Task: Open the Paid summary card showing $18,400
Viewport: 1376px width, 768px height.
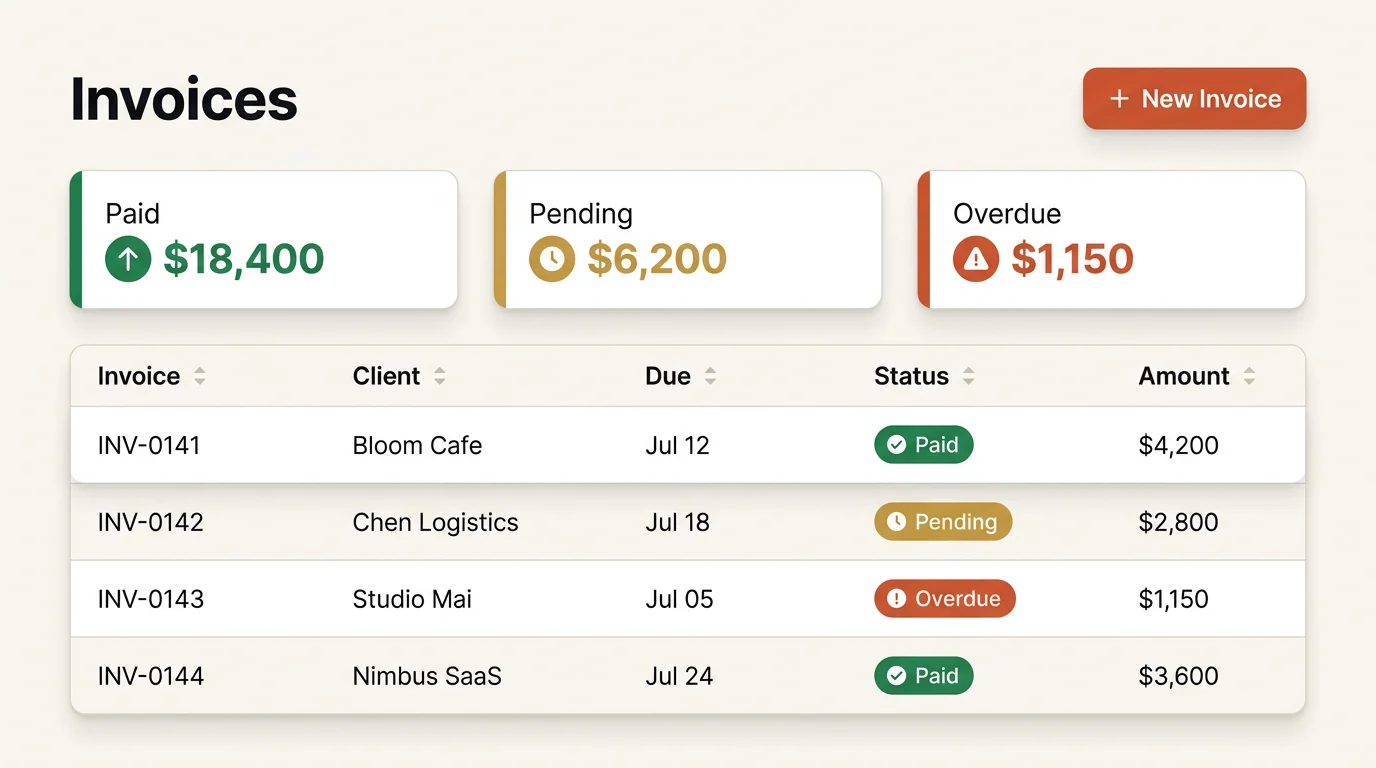Action: tap(264, 240)
